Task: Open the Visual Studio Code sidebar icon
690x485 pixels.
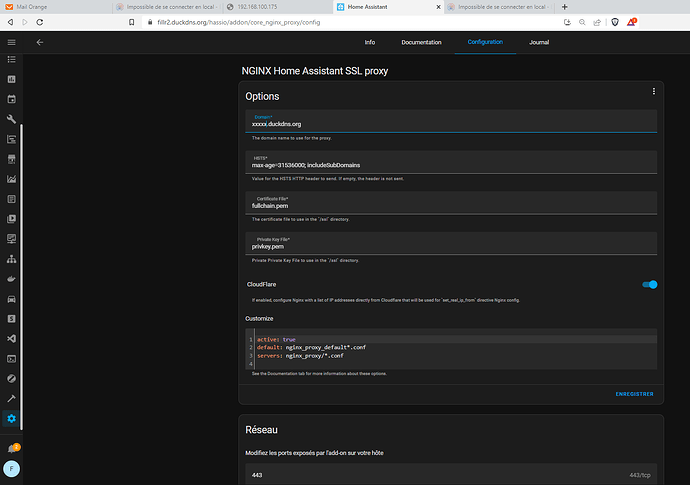Action: (x=11, y=338)
